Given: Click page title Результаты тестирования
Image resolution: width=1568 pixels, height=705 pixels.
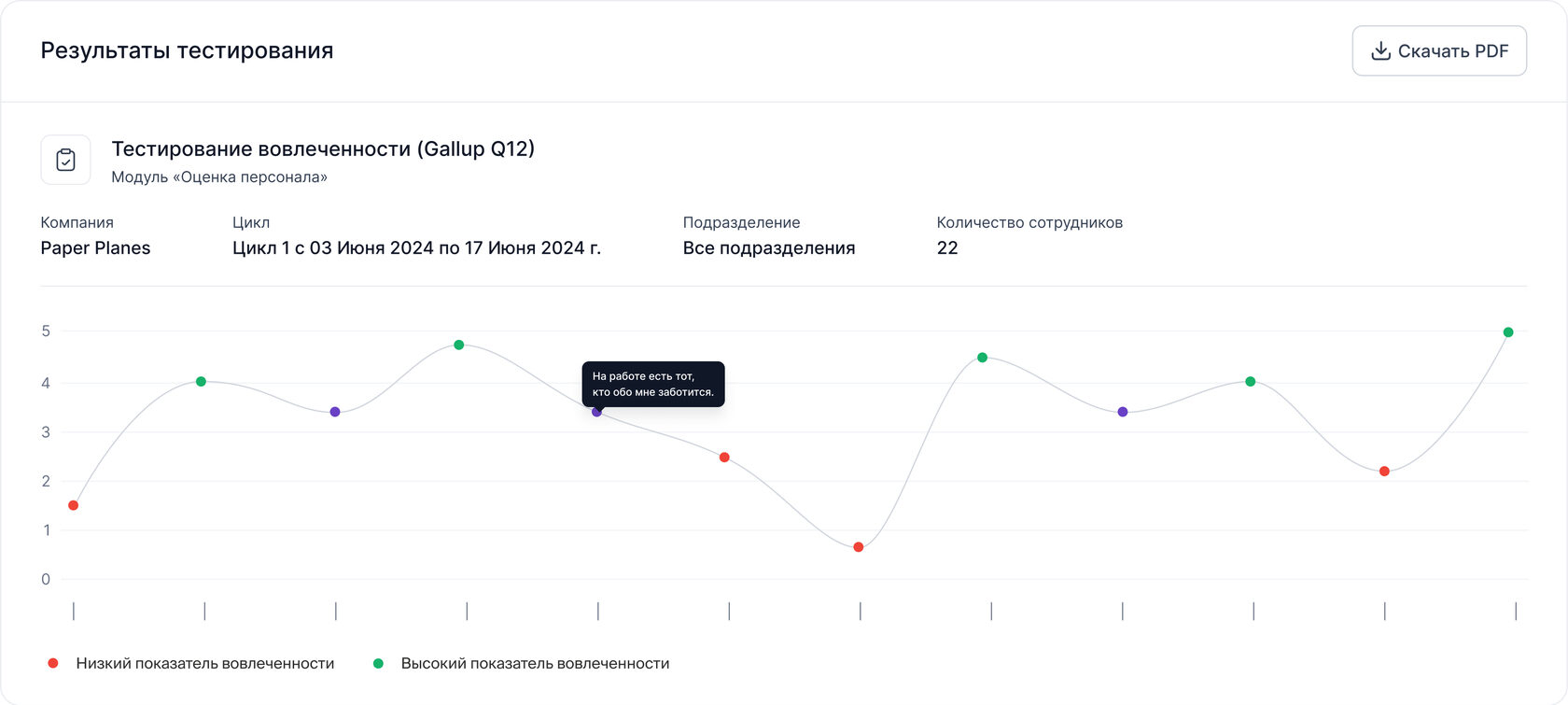Looking at the screenshot, I should (187, 50).
